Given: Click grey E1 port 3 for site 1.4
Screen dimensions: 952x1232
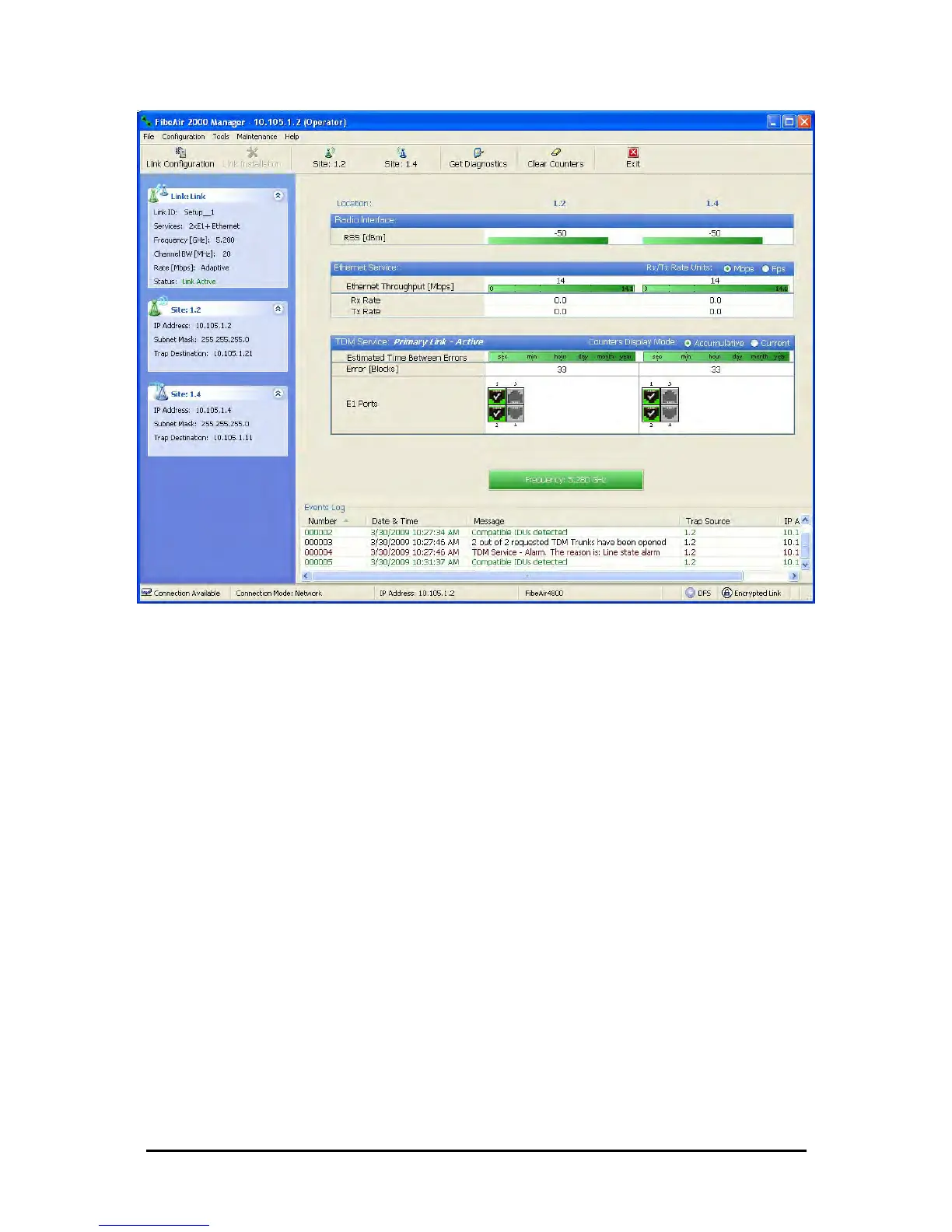Looking at the screenshot, I should coord(669,397).
